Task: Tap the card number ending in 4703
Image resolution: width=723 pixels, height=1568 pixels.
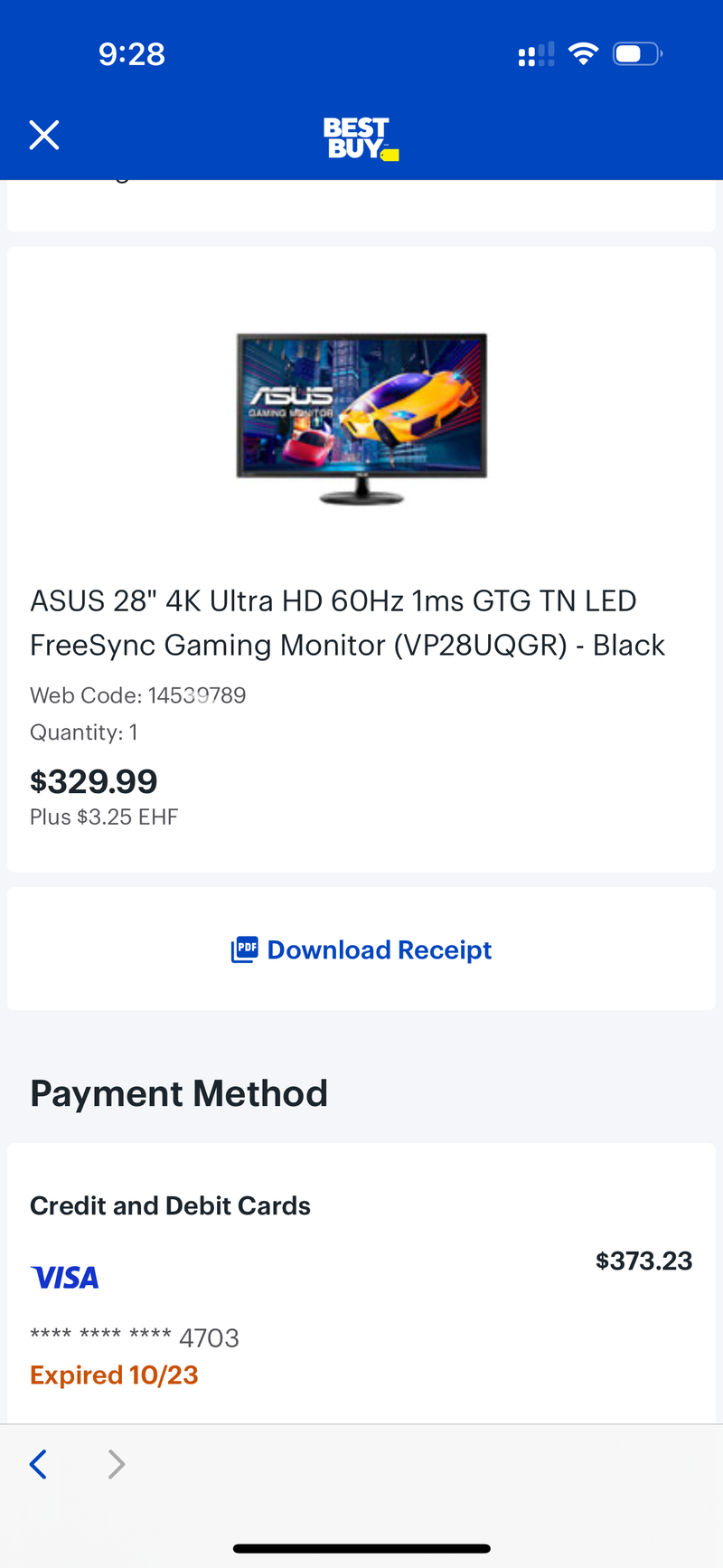Action: (x=135, y=1337)
